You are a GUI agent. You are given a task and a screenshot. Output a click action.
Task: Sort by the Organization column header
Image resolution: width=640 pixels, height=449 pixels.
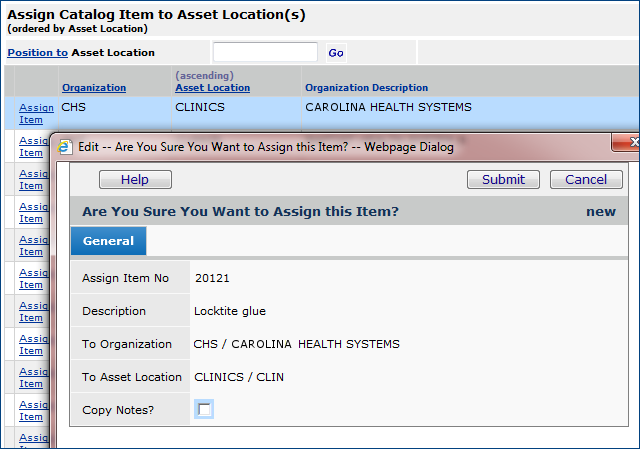coord(94,88)
